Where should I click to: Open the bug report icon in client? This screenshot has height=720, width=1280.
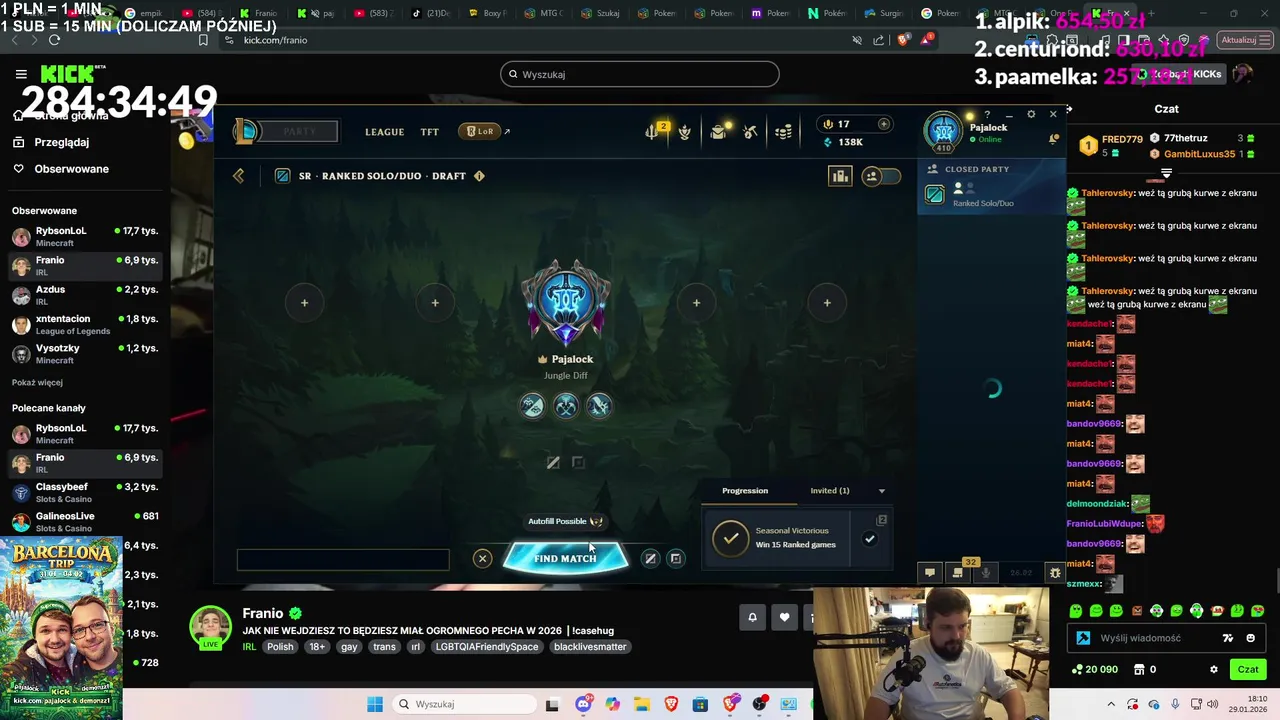[1054, 573]
